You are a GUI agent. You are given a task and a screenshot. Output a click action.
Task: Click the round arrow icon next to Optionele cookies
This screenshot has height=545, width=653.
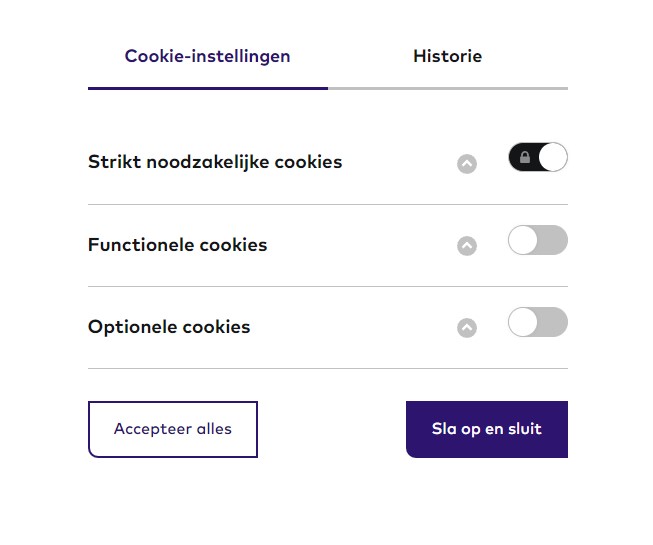(x=467, y=328)
